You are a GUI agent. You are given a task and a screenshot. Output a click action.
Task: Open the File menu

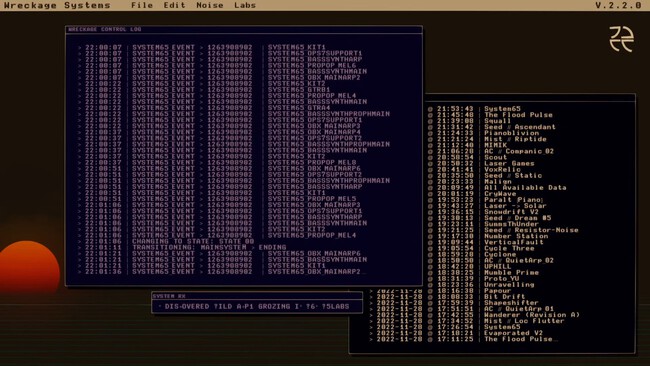142,5
